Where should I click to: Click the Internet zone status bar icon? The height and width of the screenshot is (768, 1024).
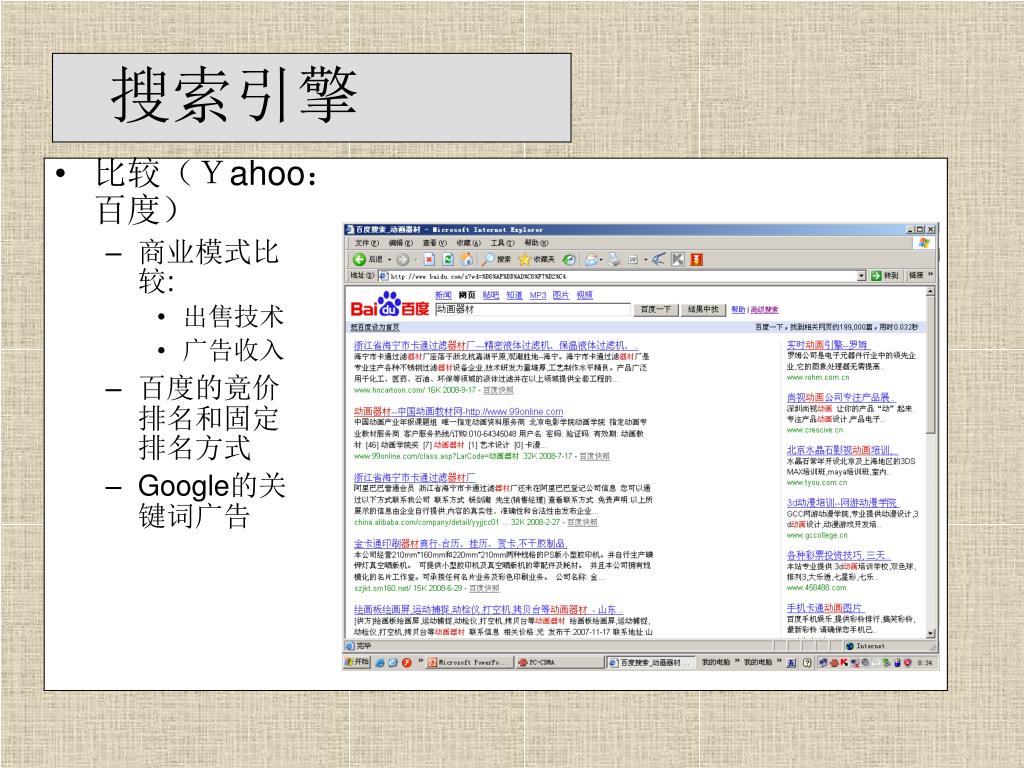point(850,646)
